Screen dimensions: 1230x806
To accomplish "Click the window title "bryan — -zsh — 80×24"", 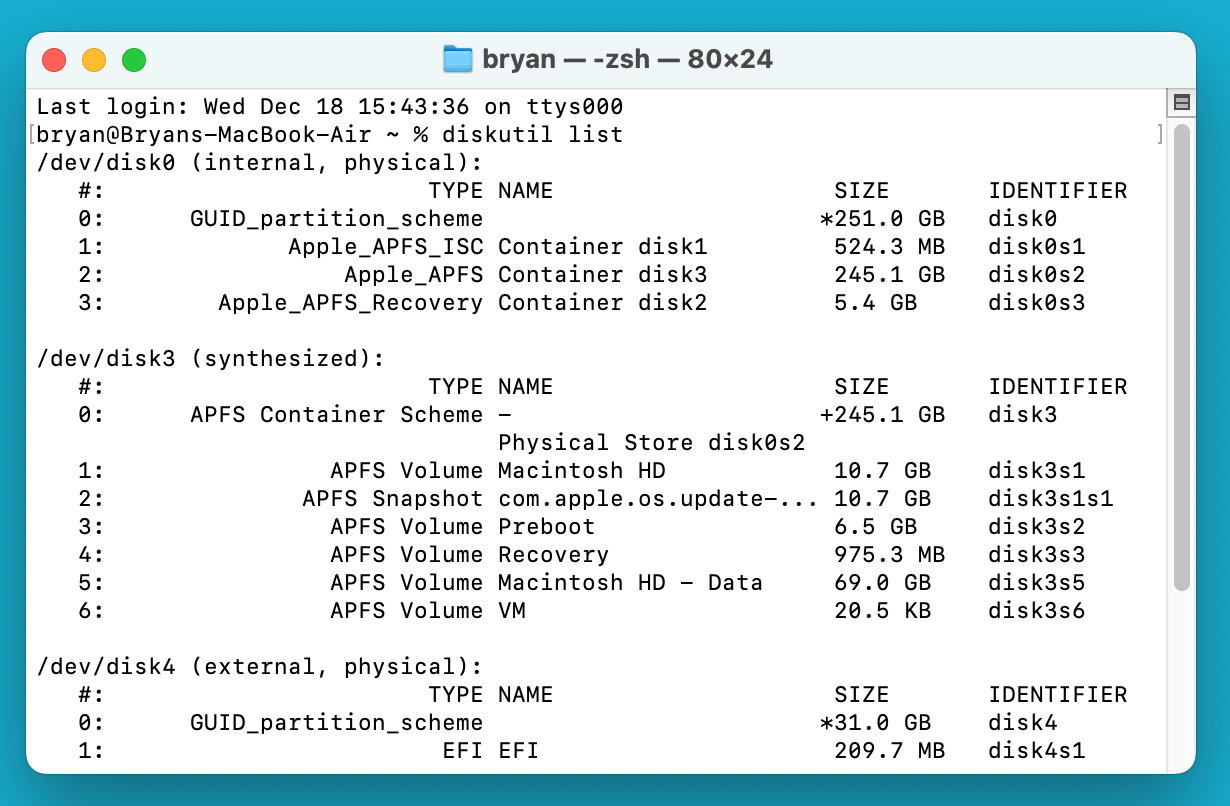I will coord(628,59).
